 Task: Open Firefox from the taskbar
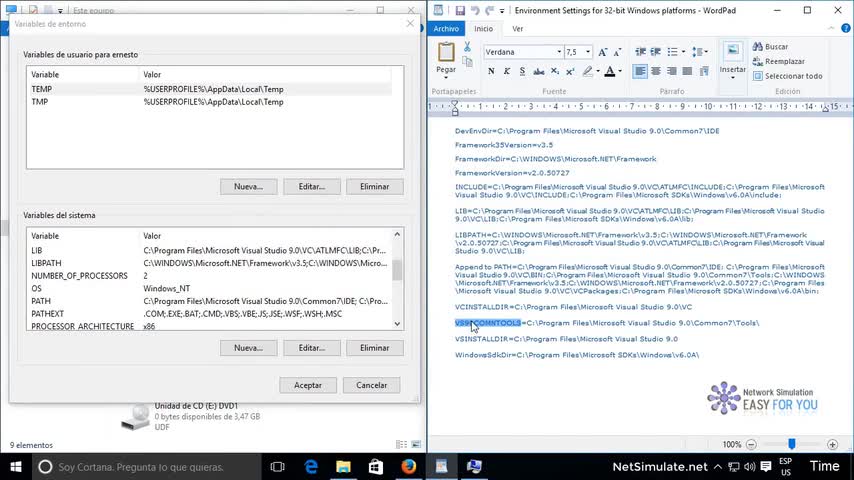pos(408,467)
